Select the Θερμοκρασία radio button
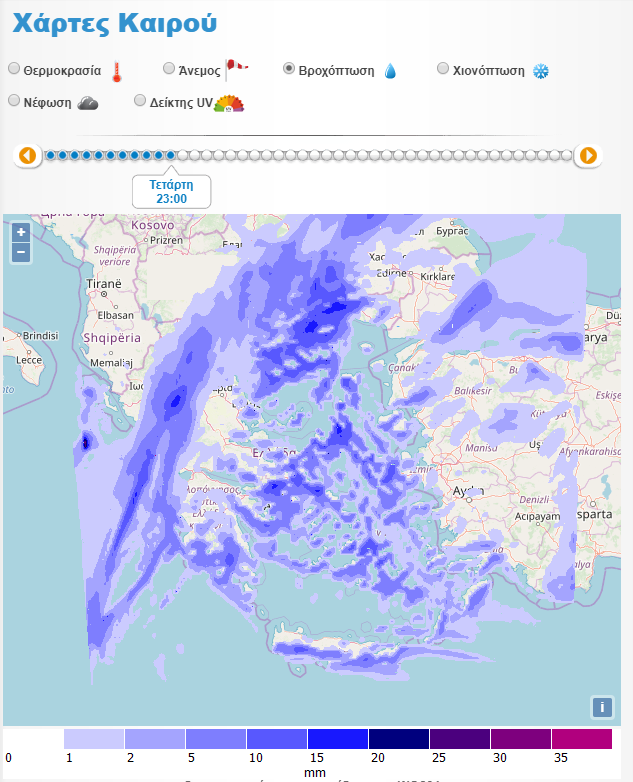 pos(14,68)
